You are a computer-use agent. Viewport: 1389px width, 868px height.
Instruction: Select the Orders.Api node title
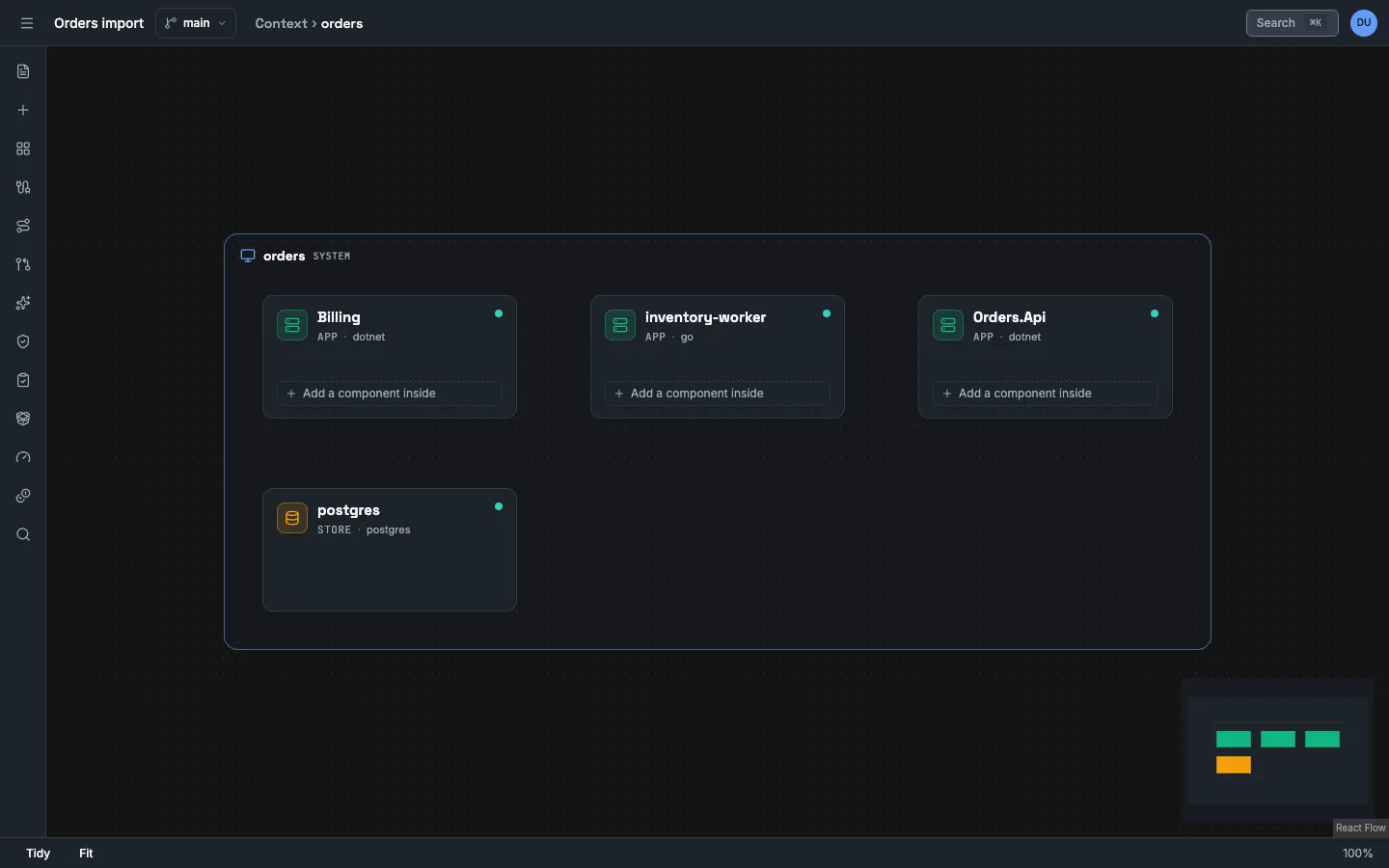[1009, 317]
